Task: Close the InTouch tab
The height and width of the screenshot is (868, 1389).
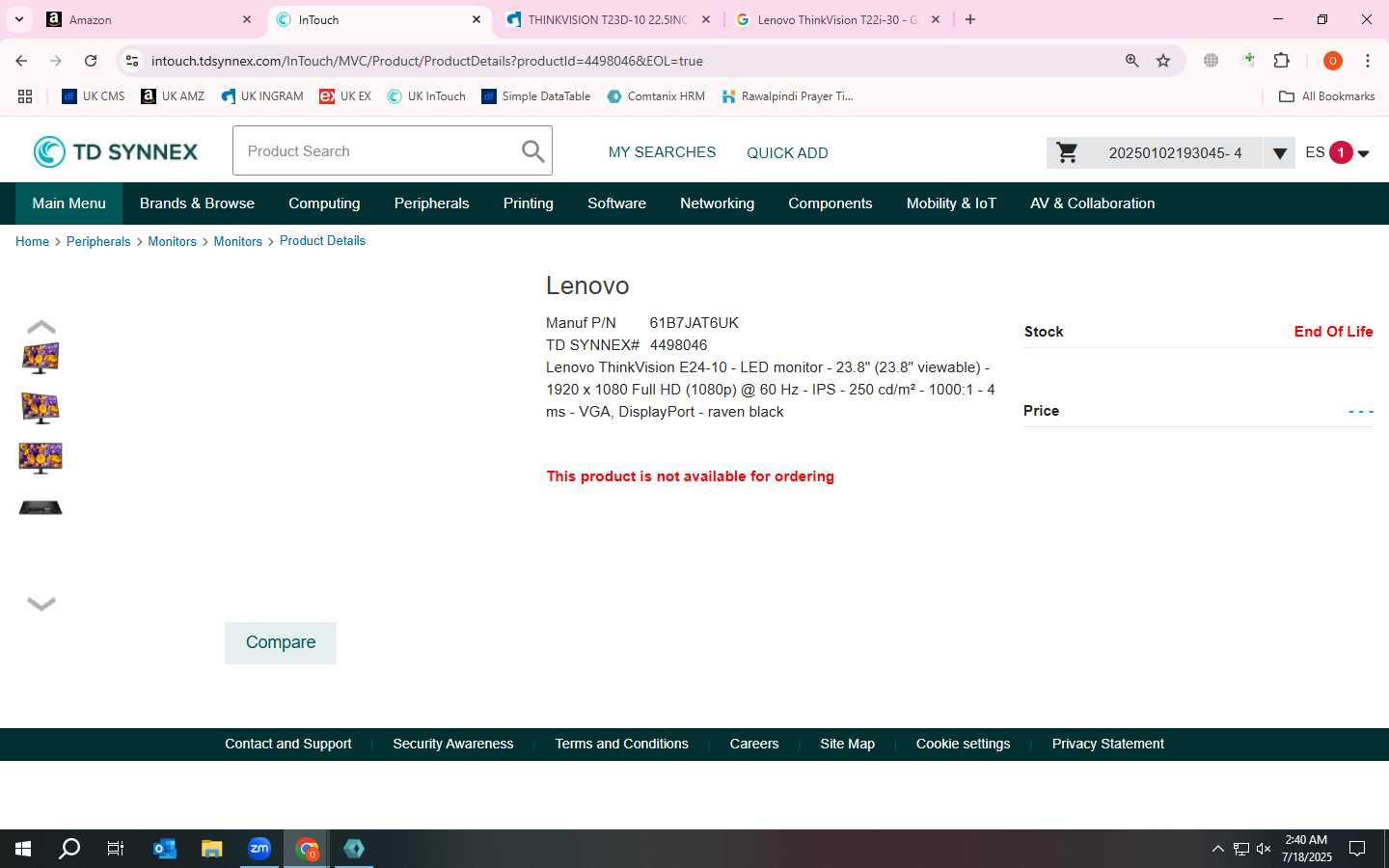Action: pyautogui.click(x=477, y=19)
